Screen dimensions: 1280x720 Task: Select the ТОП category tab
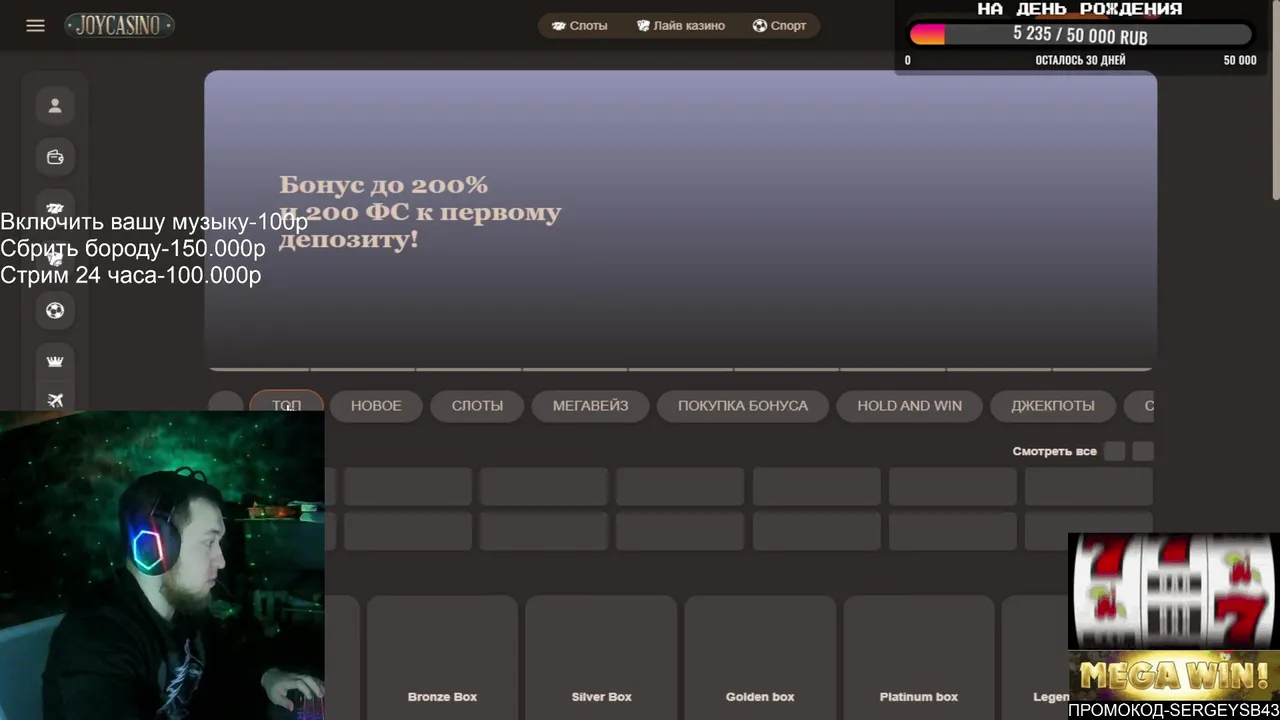pyautogui.click(x=286, y=406)
